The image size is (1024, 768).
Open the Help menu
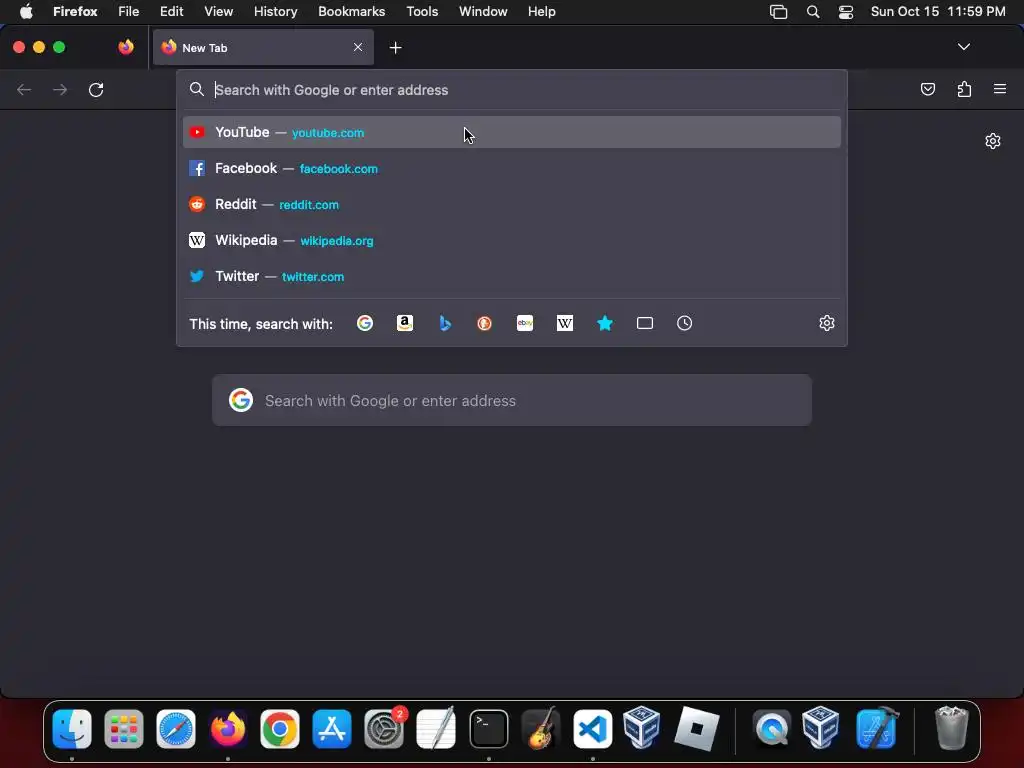tap(541, 12)
